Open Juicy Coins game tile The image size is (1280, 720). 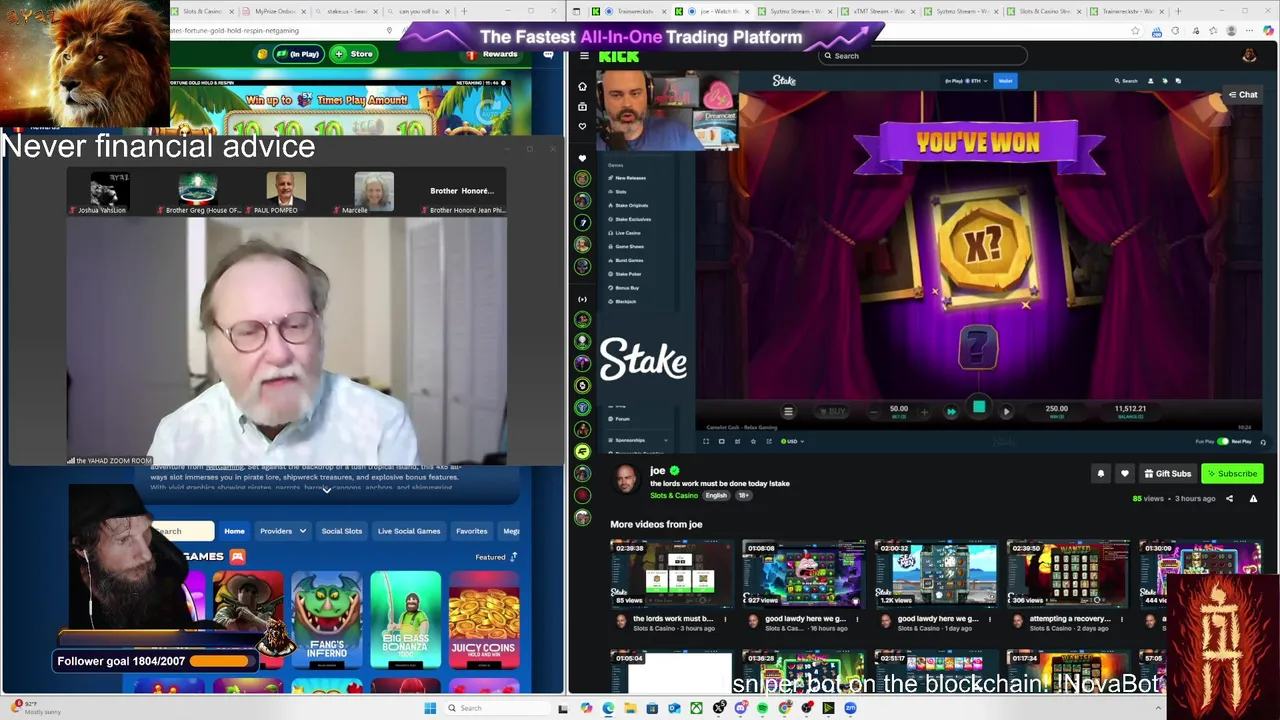tap(484, 620)
